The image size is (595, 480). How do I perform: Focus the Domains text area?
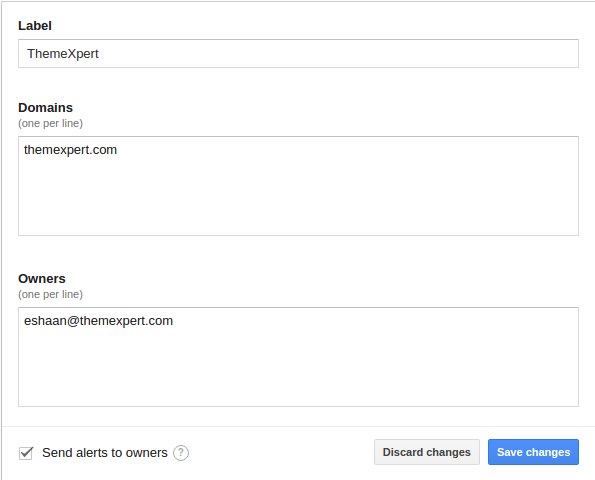click(x=298, y=186)
